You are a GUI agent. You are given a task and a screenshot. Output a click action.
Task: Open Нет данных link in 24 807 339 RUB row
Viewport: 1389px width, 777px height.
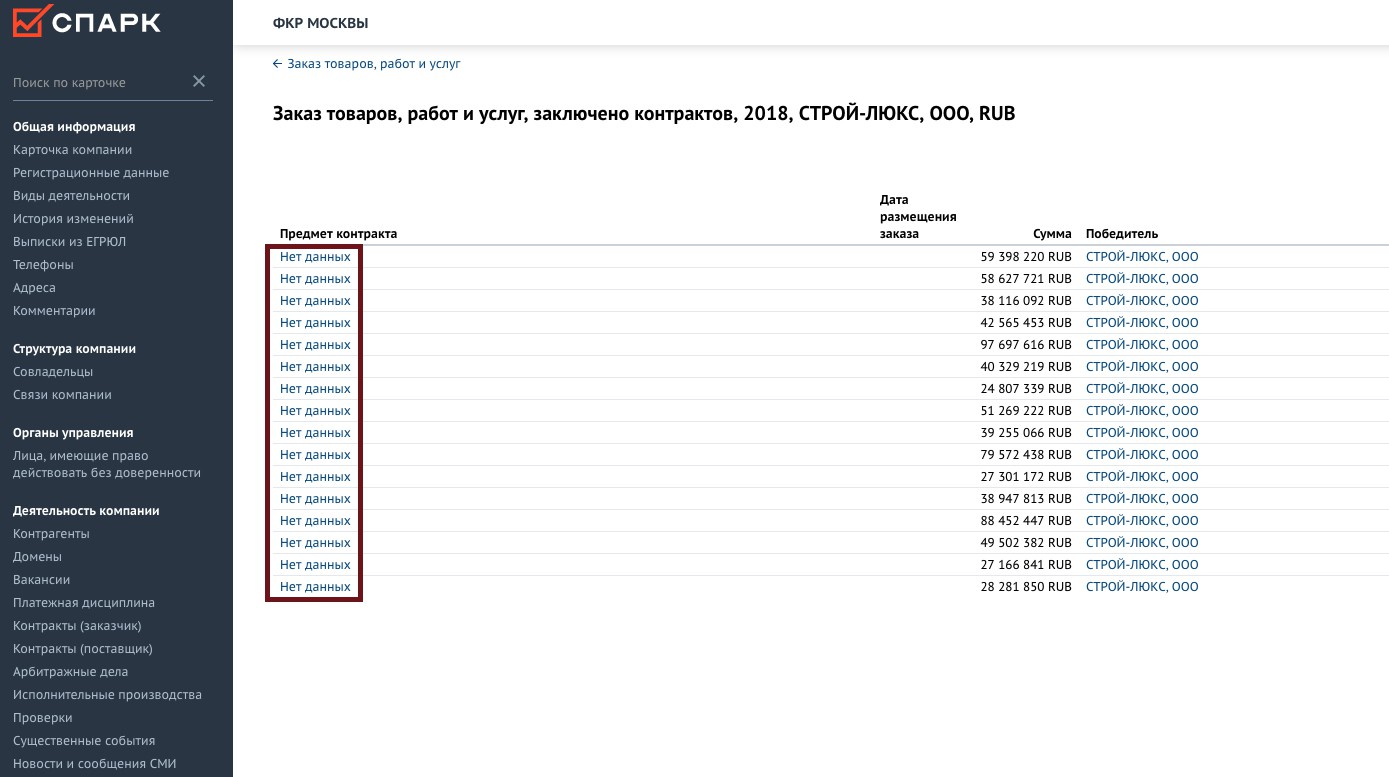[315, 389]
